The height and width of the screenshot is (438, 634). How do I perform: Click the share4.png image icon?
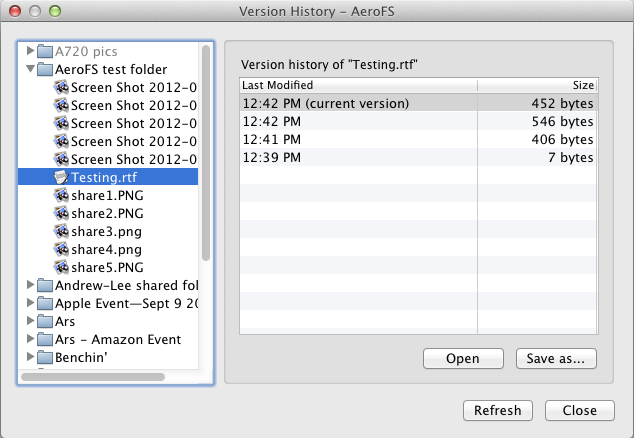point(61,249)
